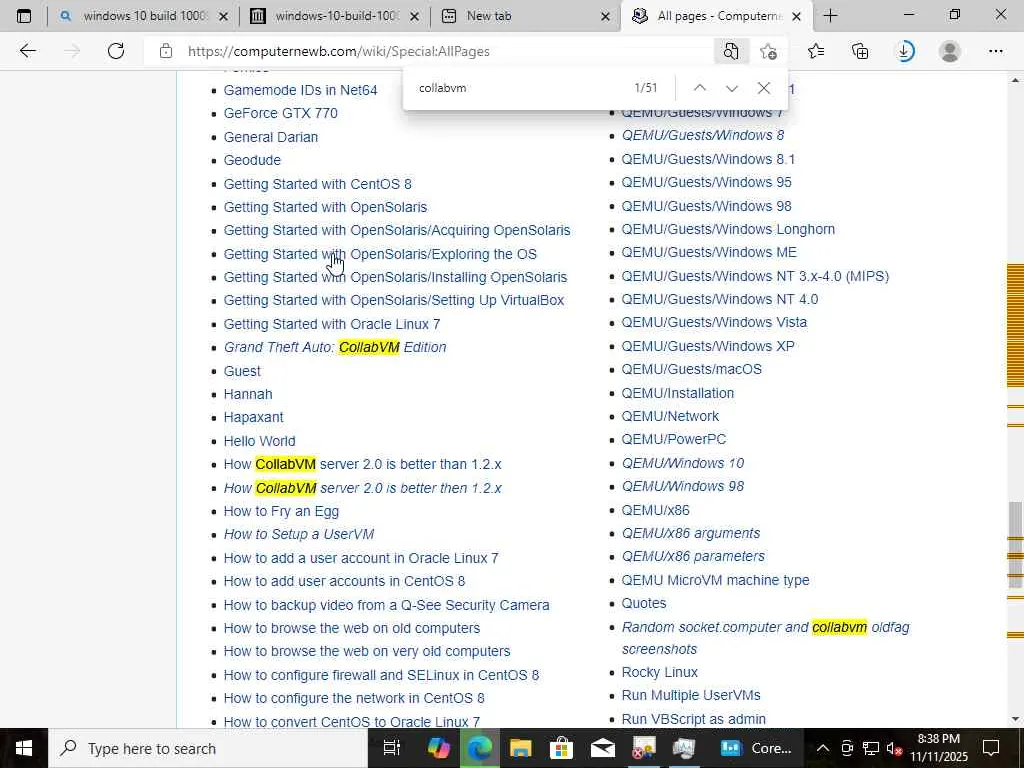Open the profile account icon
Image resolution: width=1024 pixels, height=768 pixels.
tap(950, 51)
